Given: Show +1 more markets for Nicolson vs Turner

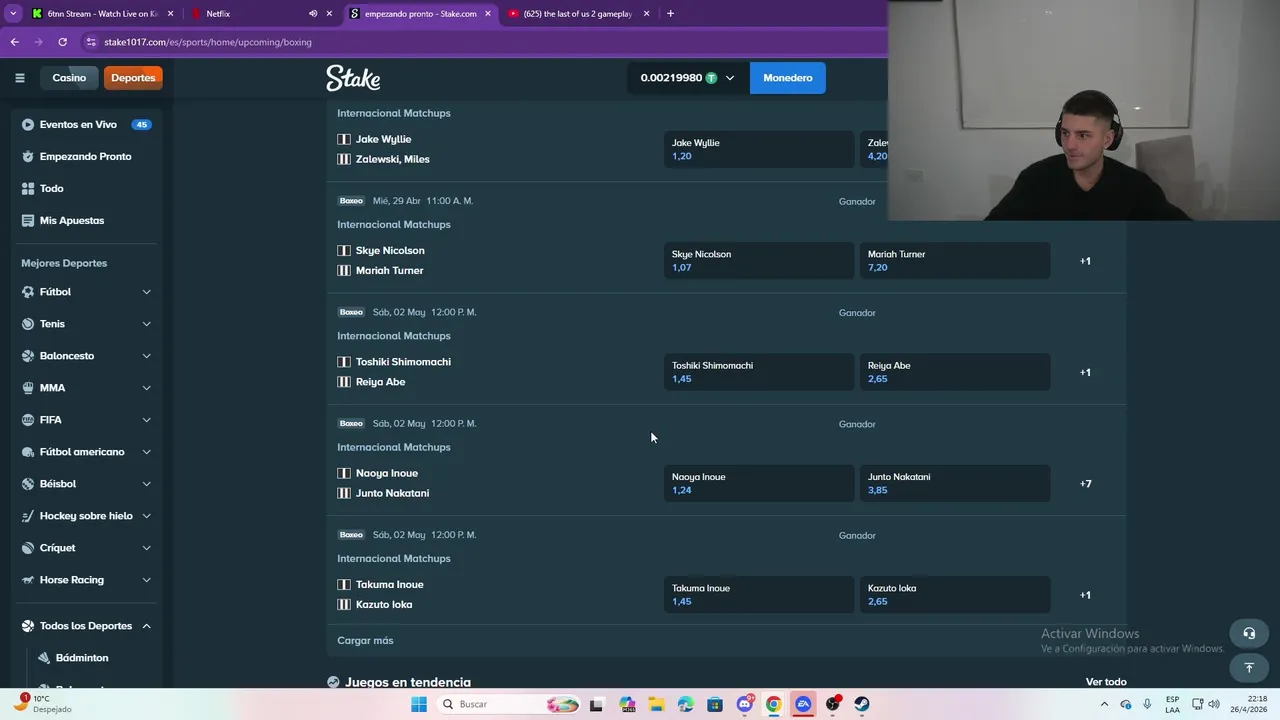Looking at the screenshot, I should click(1085, 261).
